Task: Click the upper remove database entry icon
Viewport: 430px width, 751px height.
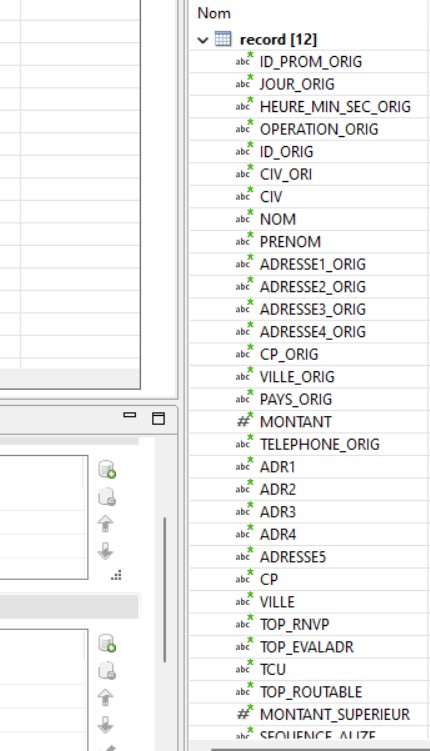Action: [x=107, y=497]
